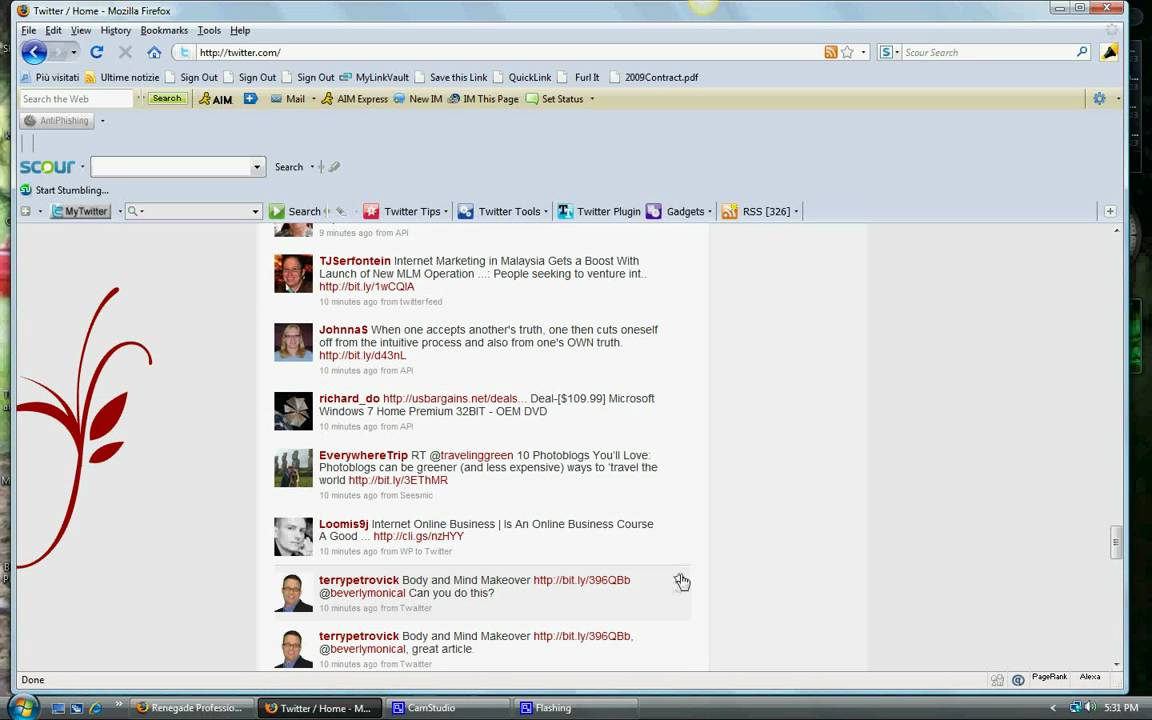Click the RSS feed icon in the address bar
The width and height of the screenshot is (1152, 720).
(x=830, y=52)
